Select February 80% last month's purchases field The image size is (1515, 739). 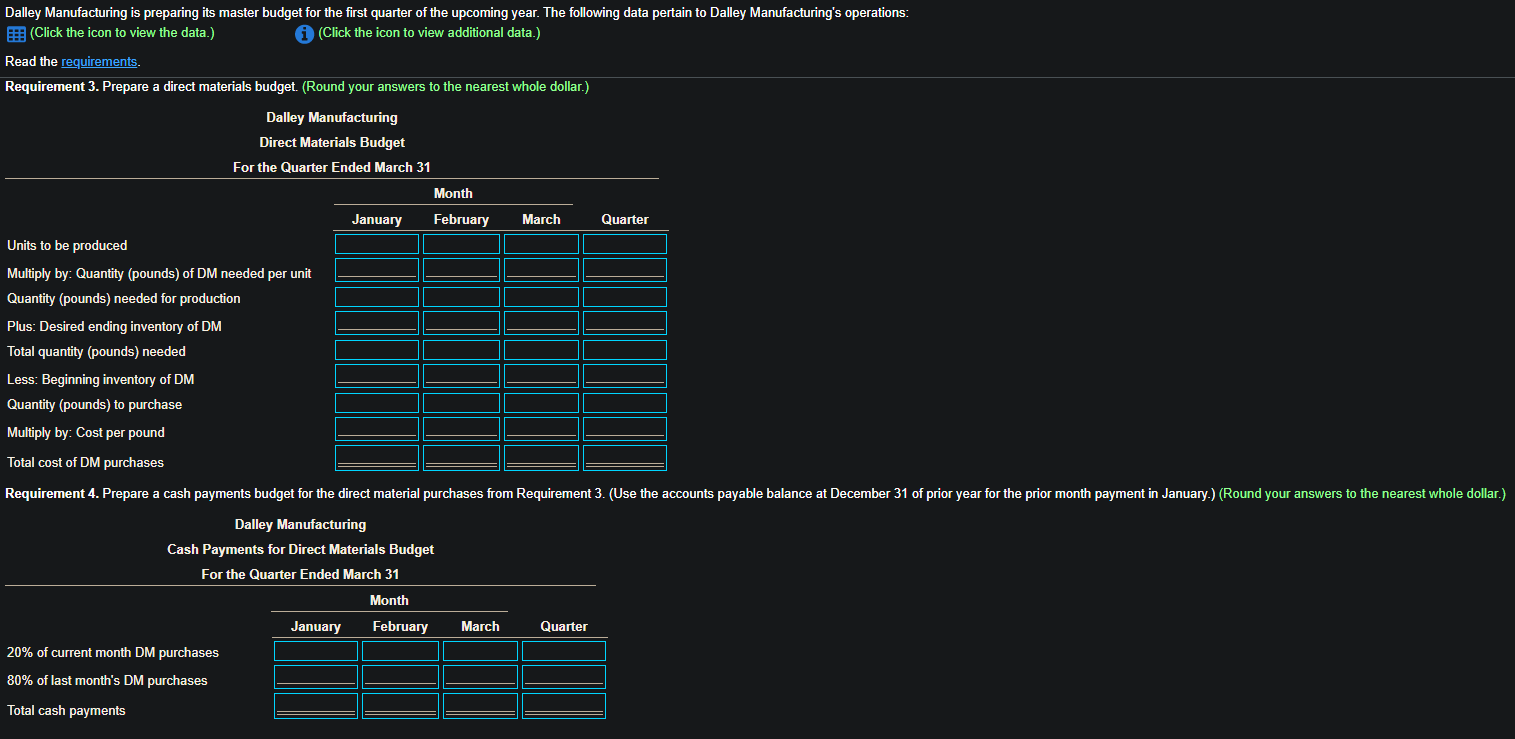(x=400, y=677)
